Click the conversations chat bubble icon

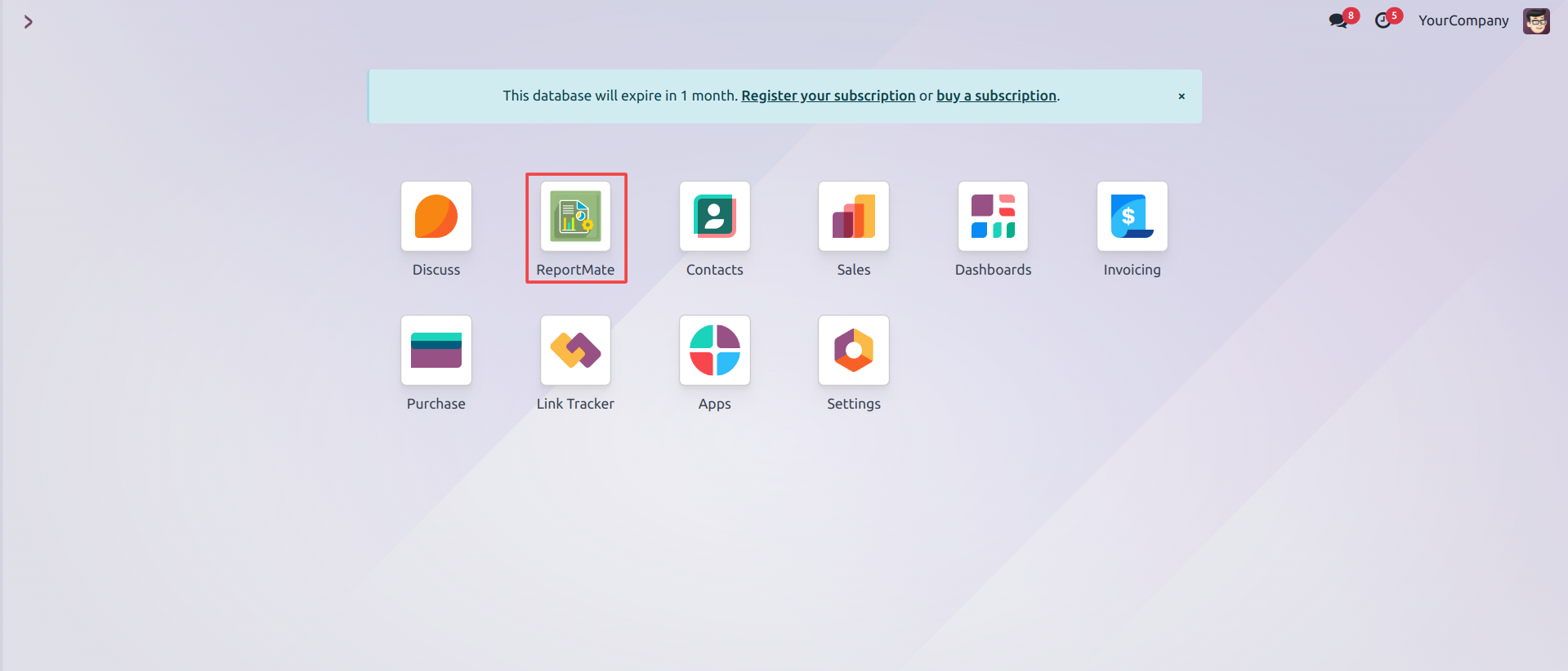[1338, 20]
